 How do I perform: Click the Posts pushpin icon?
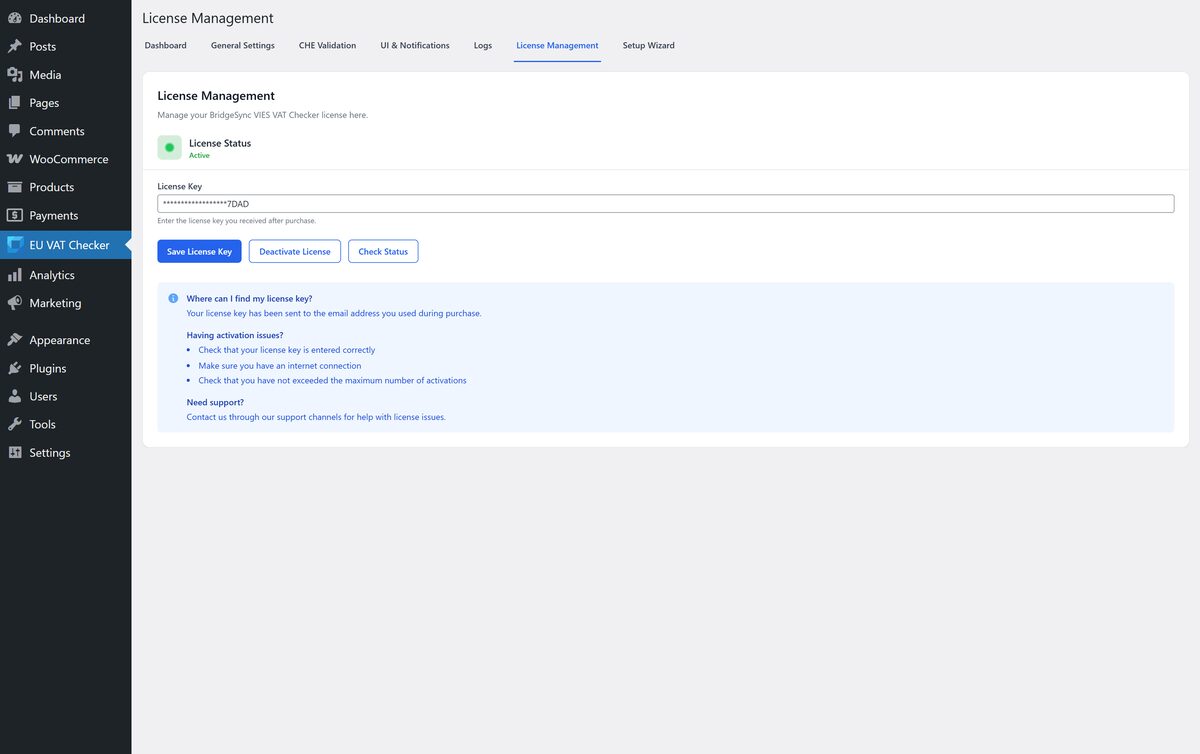pos(15,46)
